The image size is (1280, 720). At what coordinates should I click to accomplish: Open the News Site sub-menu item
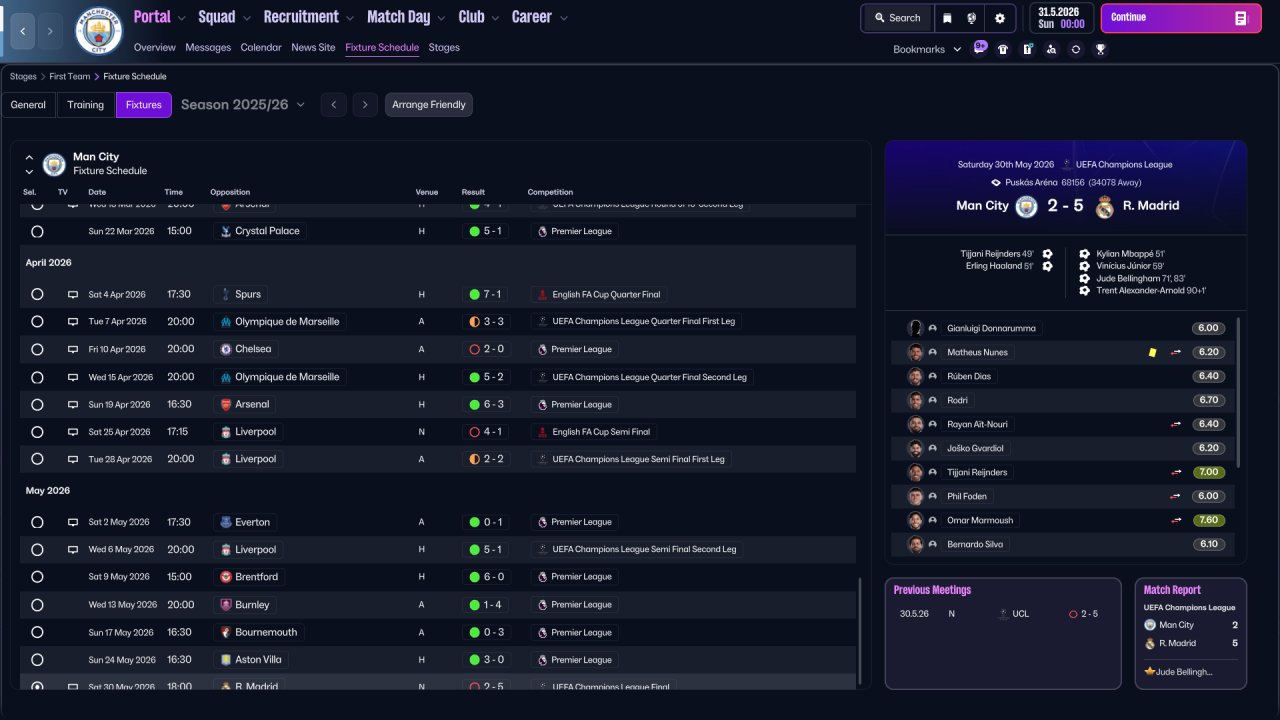pyautogui.click(x=313, y=47)
